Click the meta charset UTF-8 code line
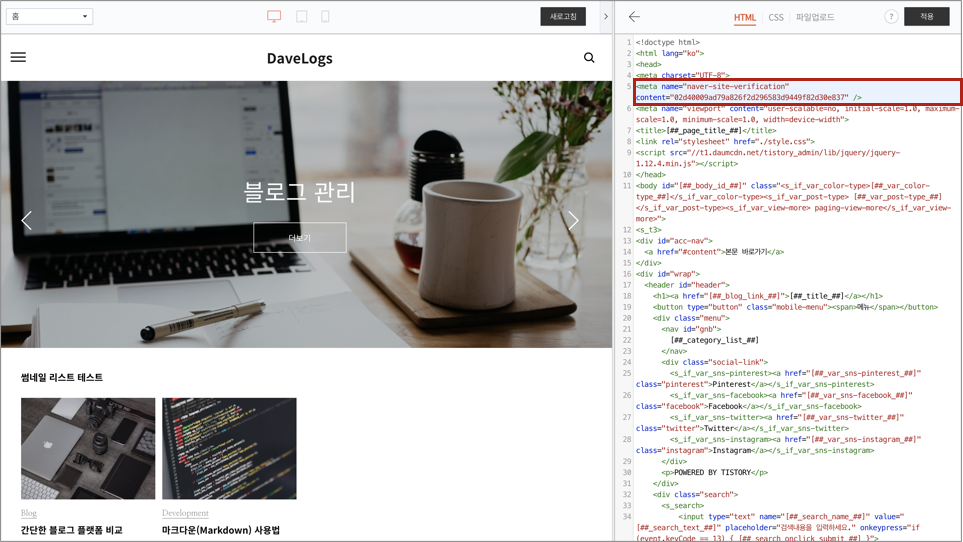963x542 pixels. pyautogui.click(x=683, y=75)
